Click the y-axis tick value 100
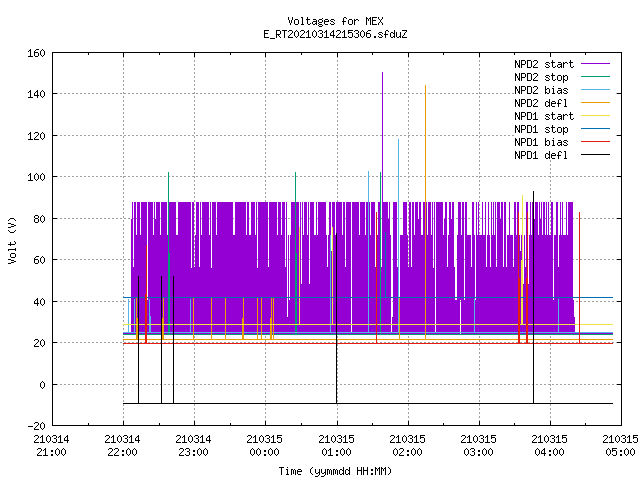 tap(36, 177)
